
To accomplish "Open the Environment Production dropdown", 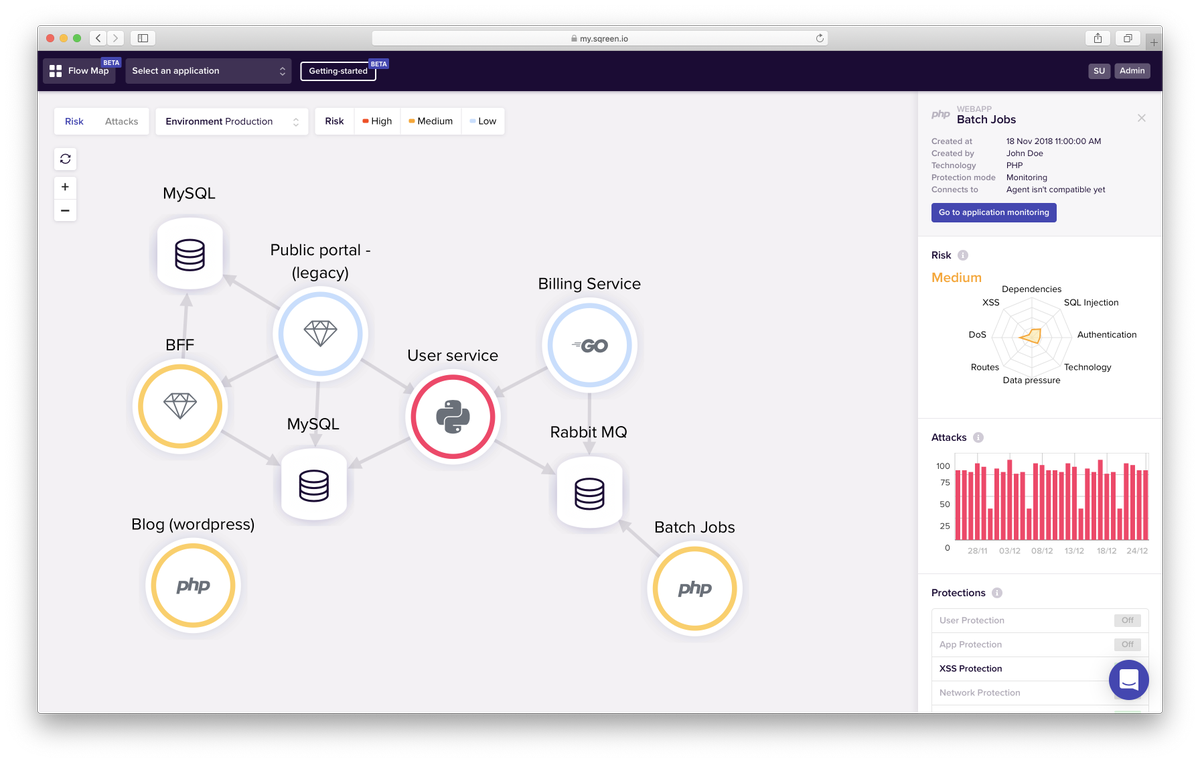I will pyautogui.click(x=232, y=121).
